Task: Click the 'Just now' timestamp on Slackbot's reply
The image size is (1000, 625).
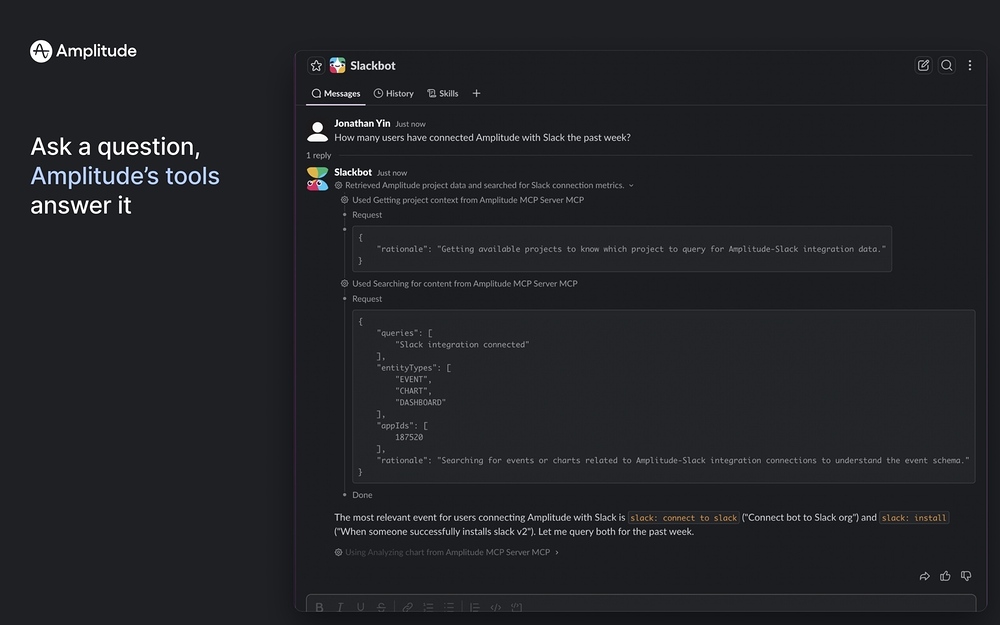Action: click(x=392, y=173)
